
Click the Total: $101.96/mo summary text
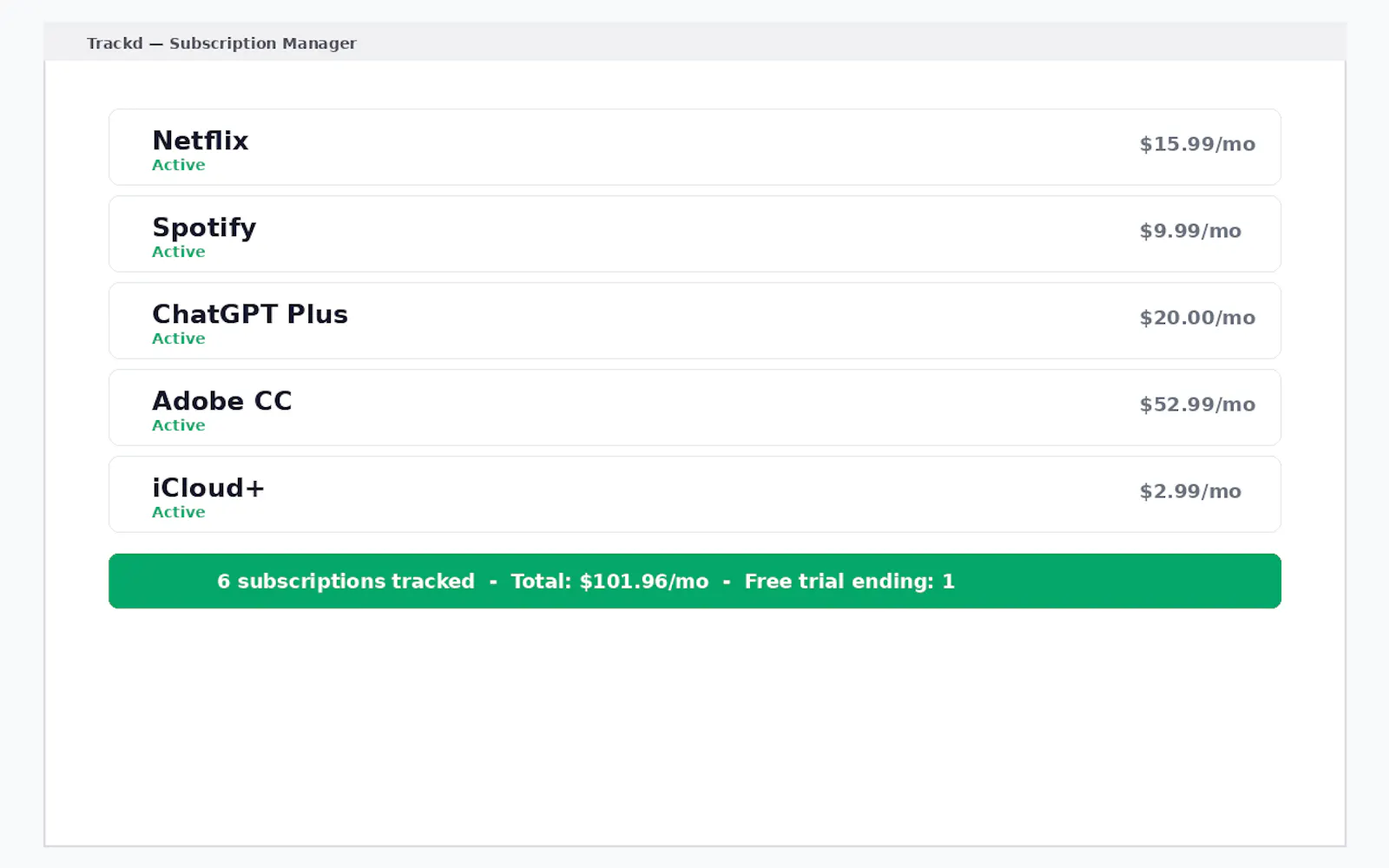[609, 582]
